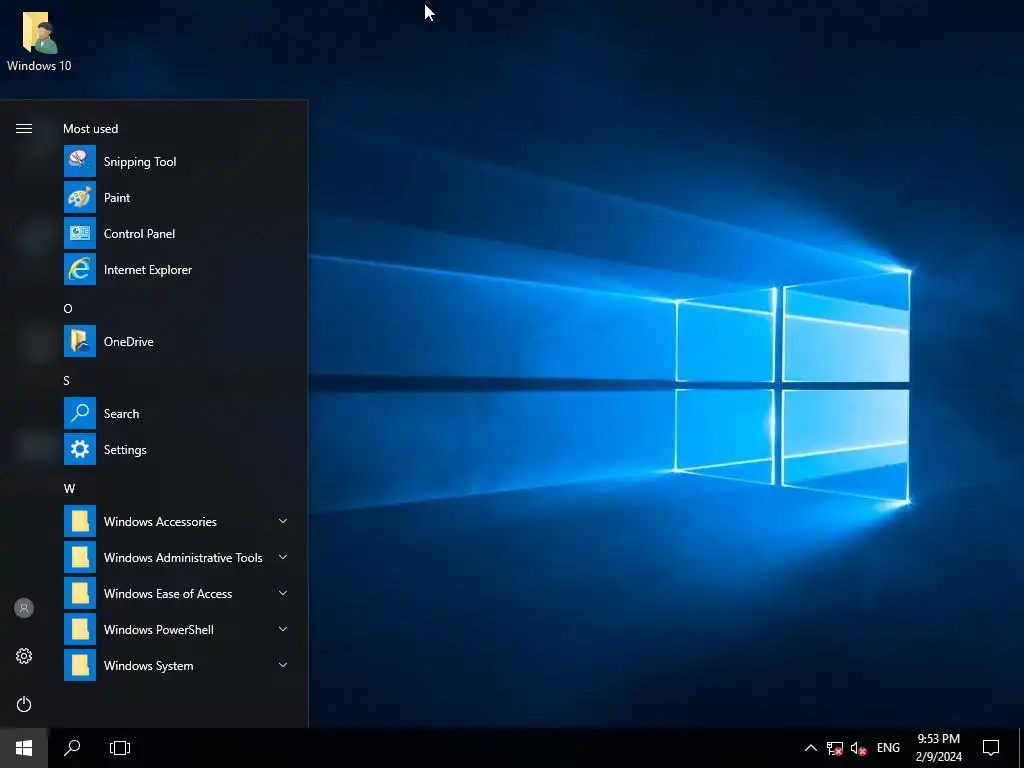Click the Windows Administrative Tools folder icon
This screenshot has width=1024, height=768.
(80, 557)
